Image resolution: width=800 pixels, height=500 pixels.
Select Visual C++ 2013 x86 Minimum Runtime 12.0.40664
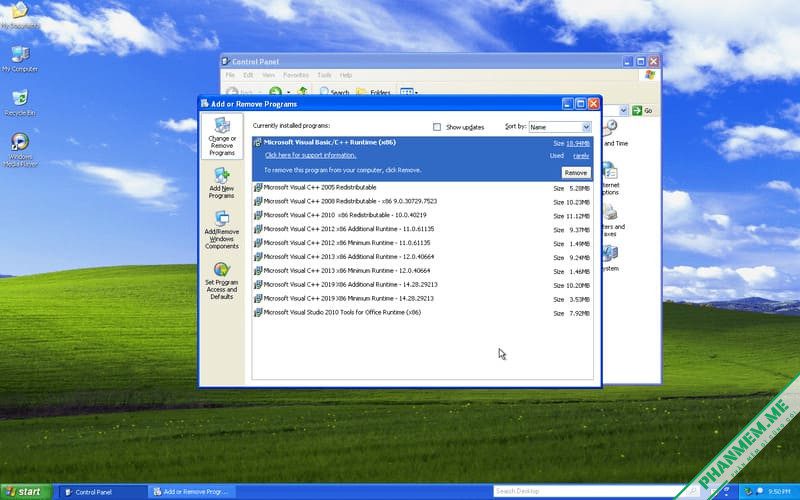[x=422, y=271]
